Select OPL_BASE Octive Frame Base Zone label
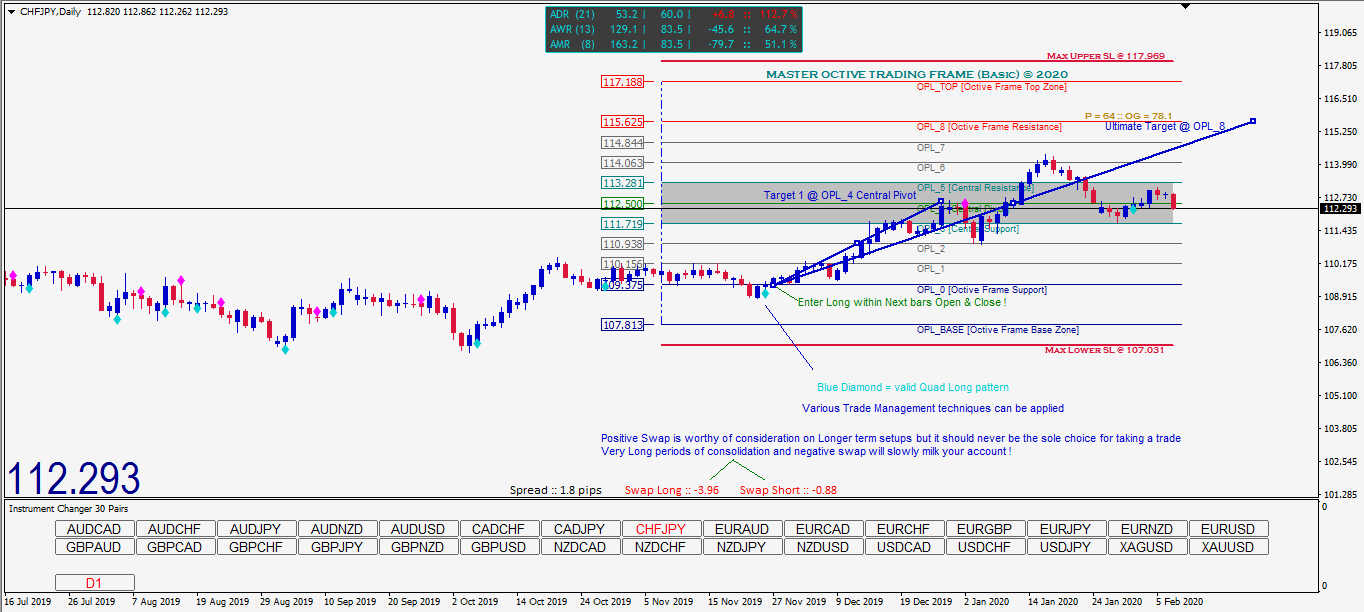1364x612 pixels. click(998, 330)
